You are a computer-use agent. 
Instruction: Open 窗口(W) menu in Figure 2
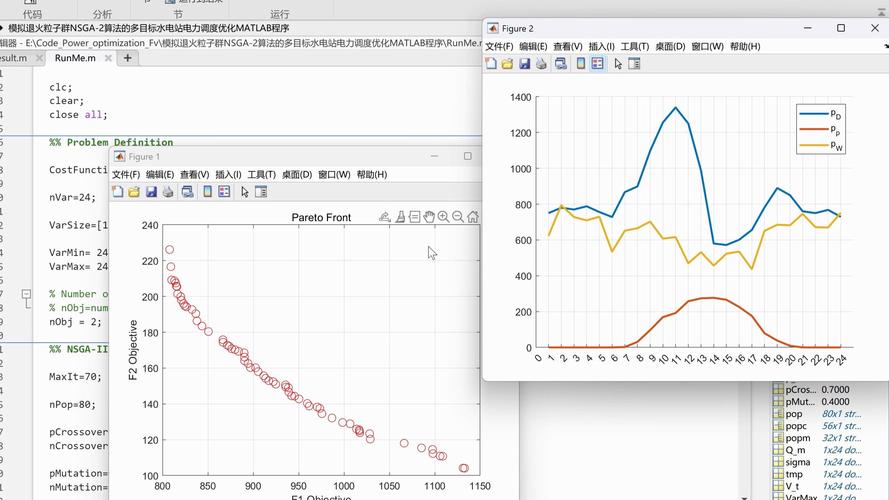pos(708,46)
